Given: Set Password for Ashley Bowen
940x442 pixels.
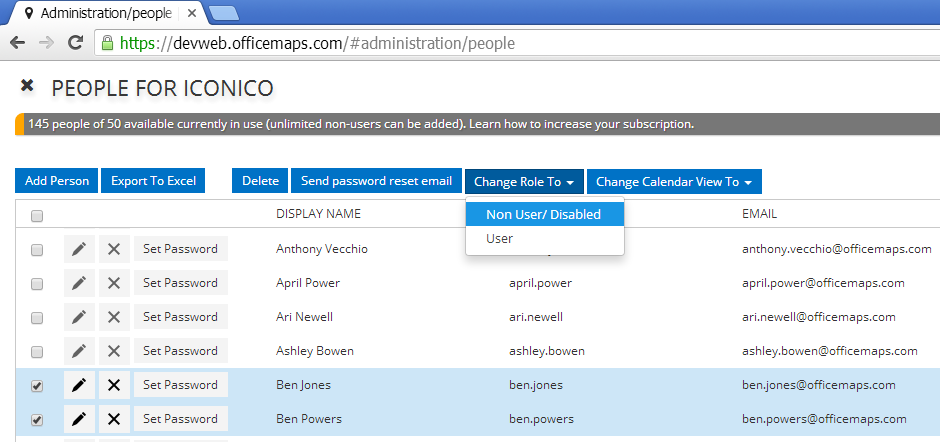Looking at the screenshot, I should tap(180, 351).
